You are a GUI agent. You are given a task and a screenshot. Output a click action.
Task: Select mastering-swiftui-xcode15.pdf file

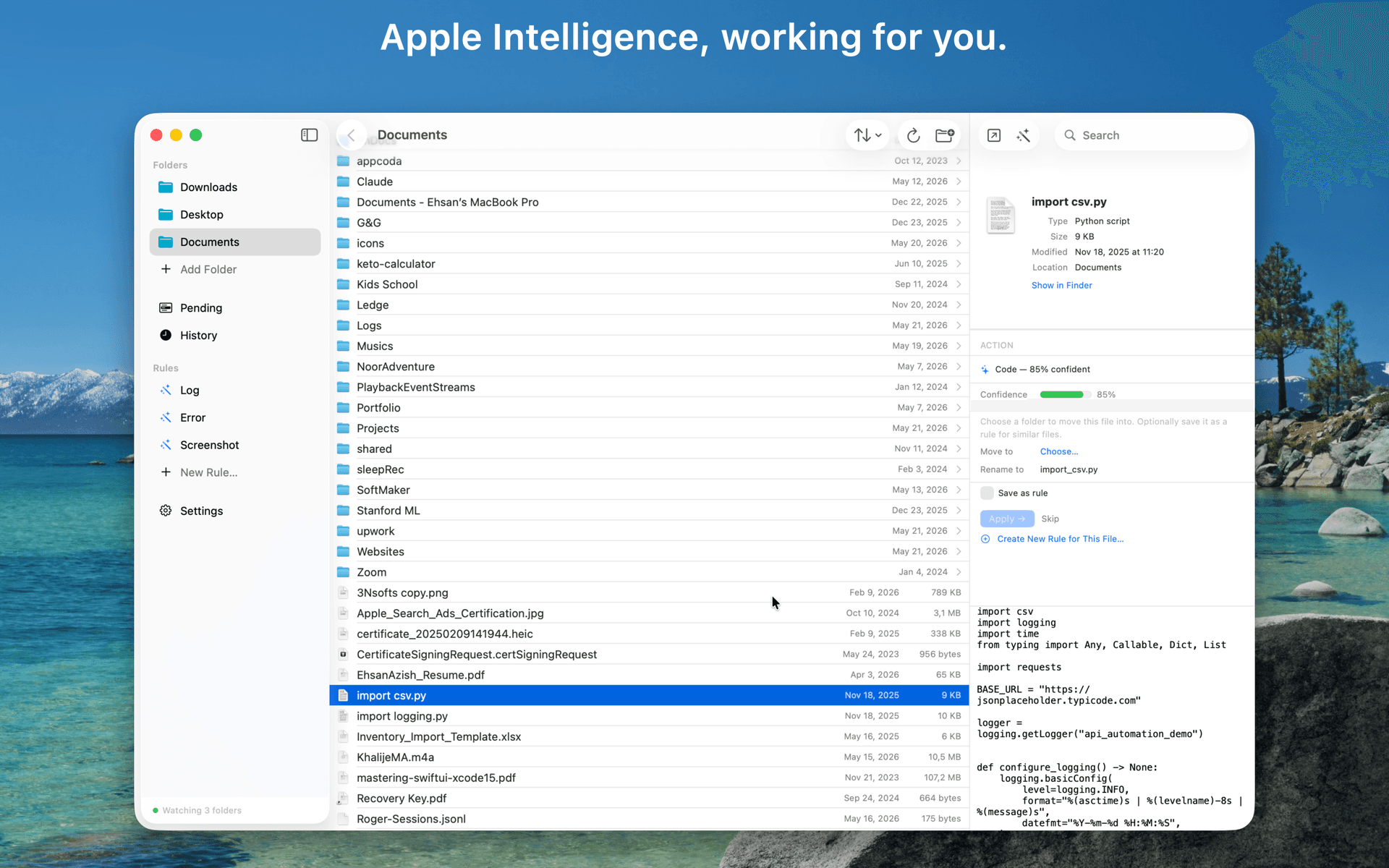click(649, 778)
